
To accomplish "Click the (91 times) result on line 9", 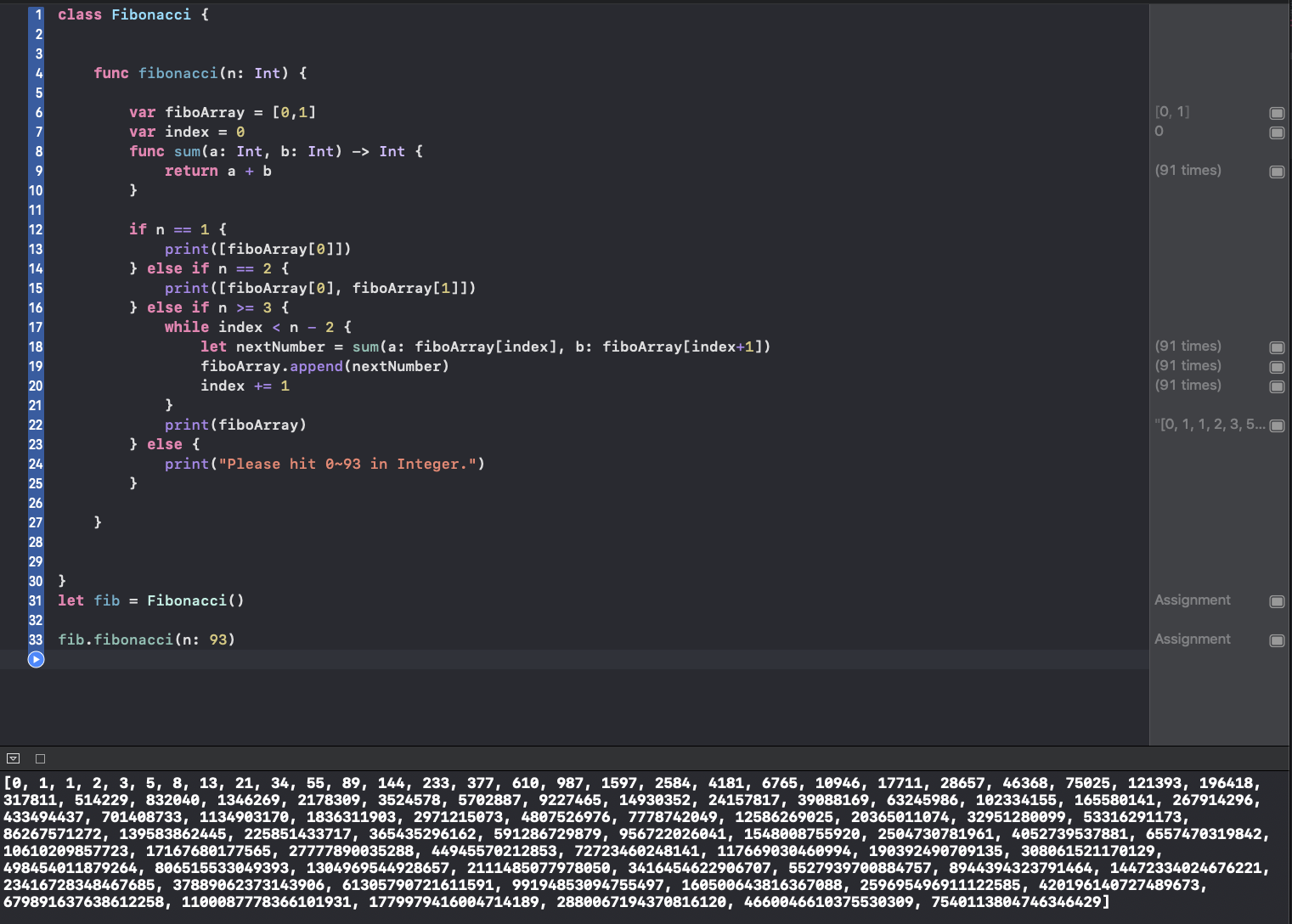I will click(x=1188, y=170).
